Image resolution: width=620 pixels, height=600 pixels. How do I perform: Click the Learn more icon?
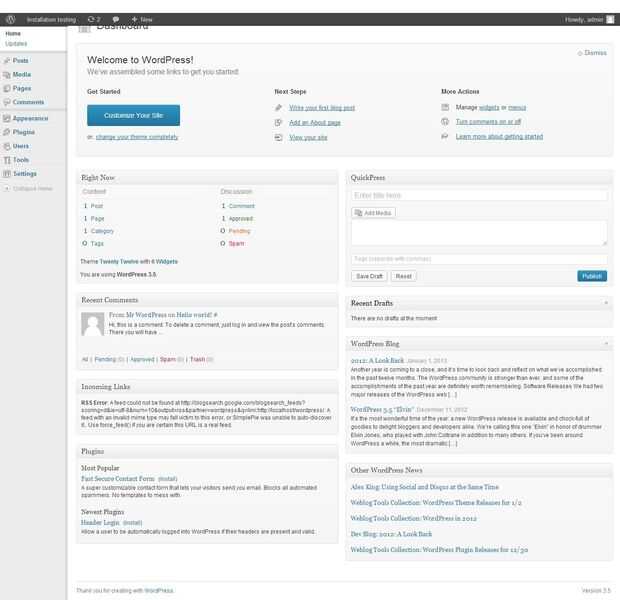tap(445, 136)
